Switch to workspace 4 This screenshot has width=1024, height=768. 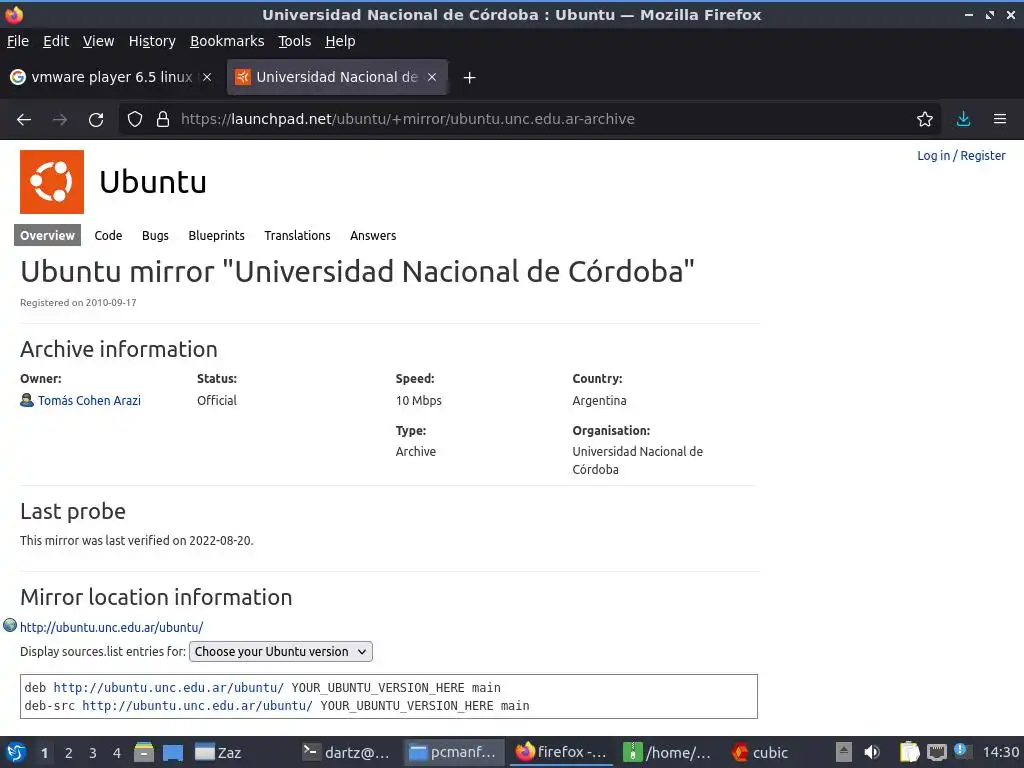[x=117, y=753]
